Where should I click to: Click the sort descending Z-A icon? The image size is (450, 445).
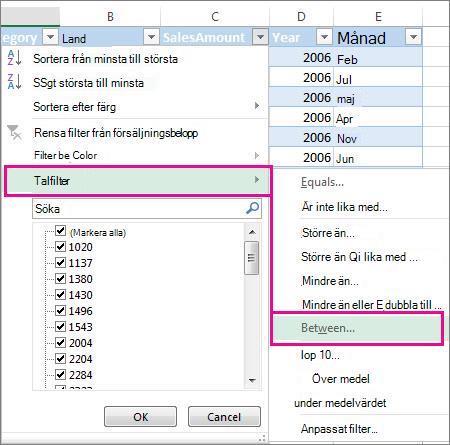(x=15, y=82)
